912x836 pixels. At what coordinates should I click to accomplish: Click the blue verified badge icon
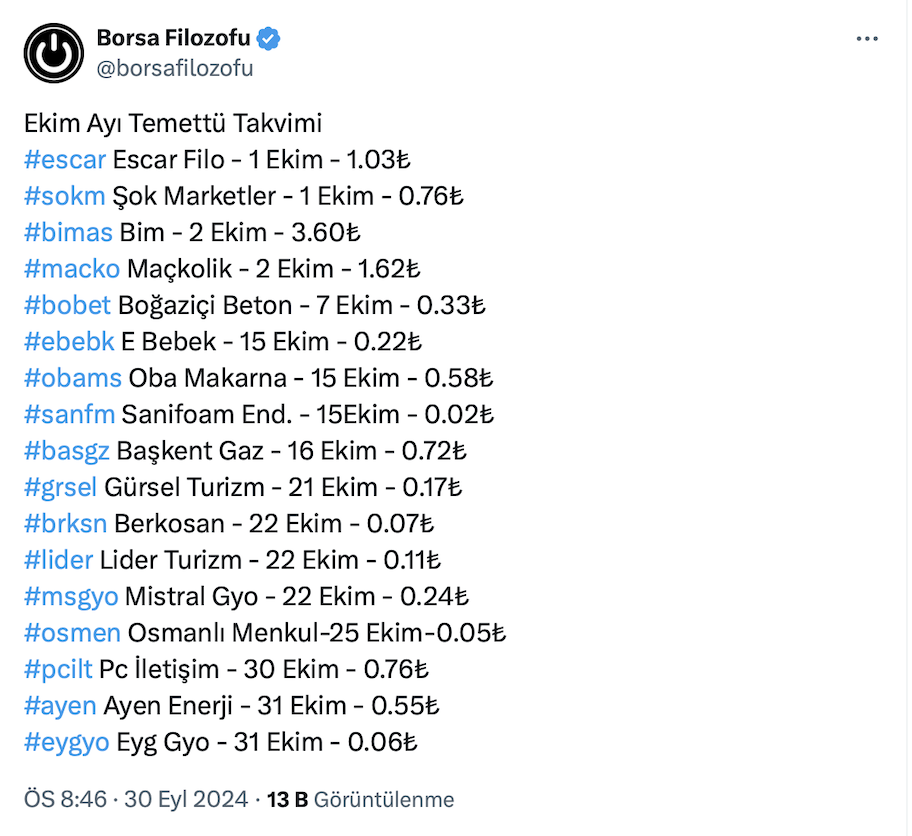(269, 39)
